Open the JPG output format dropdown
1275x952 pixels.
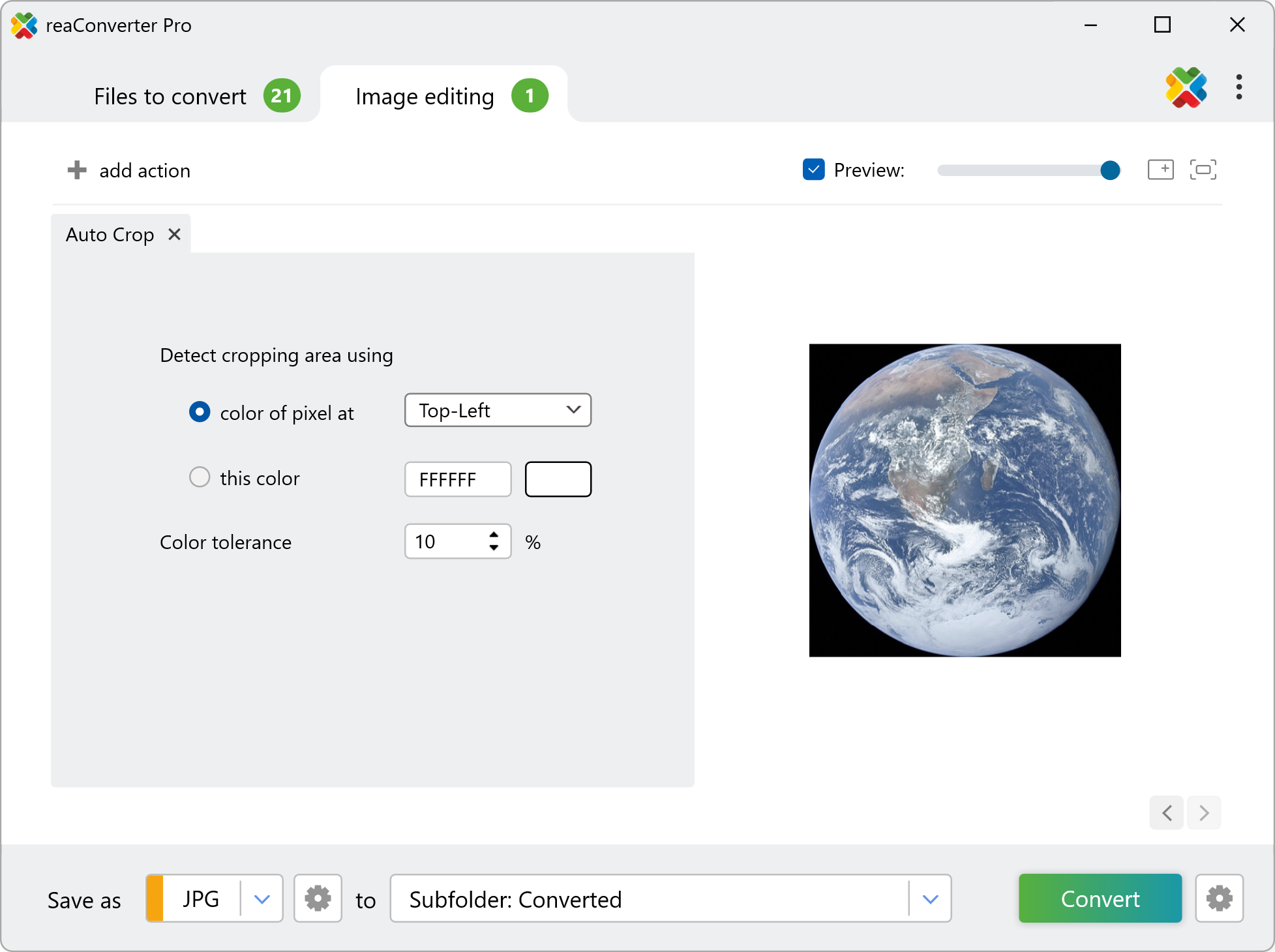(262, 899)
